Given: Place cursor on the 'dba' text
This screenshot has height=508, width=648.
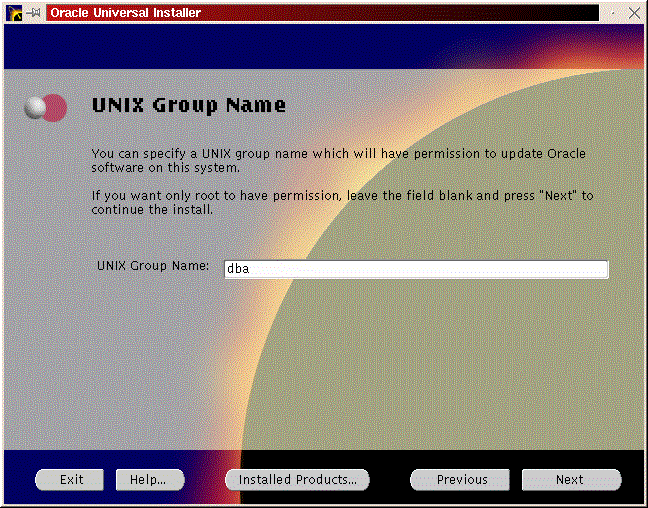Looking at the screenshot, I should [x=237, y=268].
